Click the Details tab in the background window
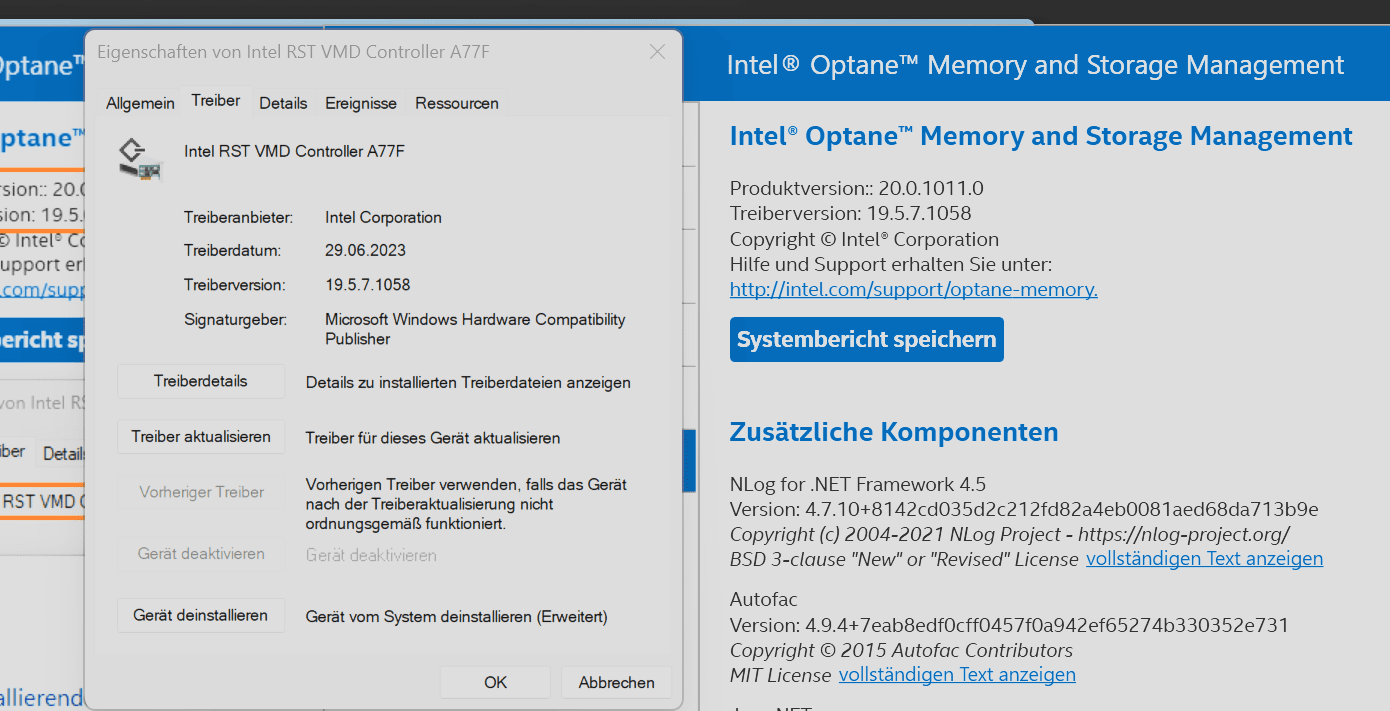The width and height of the screenshot is (1390, 711). coord(63,454)
